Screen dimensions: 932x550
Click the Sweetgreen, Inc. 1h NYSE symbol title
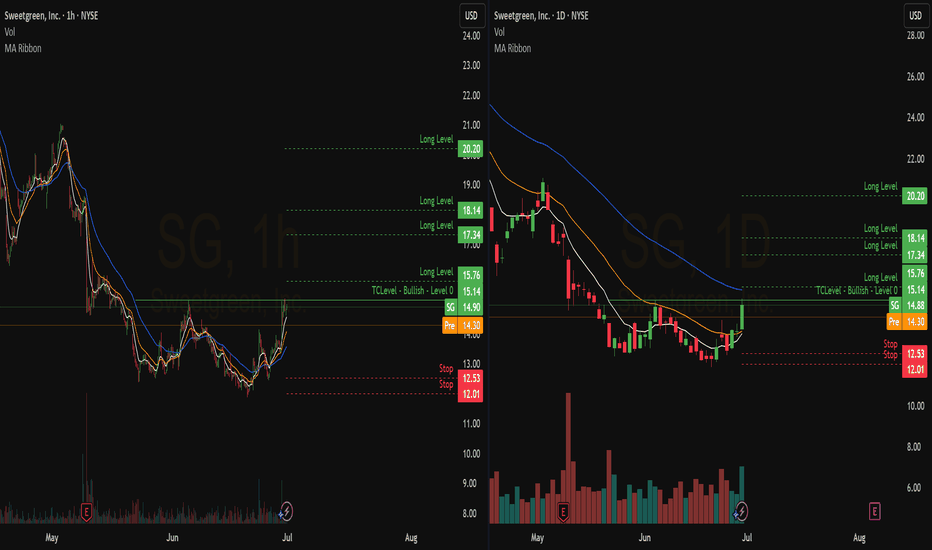click(x=51, y=16)
